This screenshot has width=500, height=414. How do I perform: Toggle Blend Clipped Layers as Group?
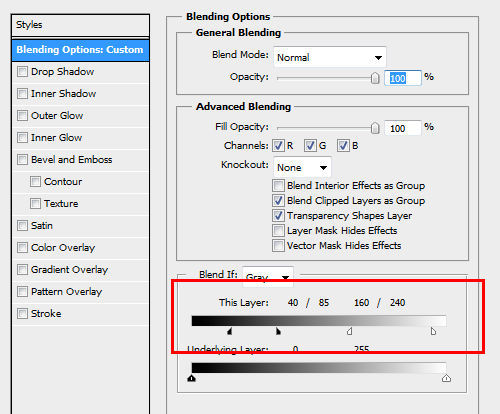pyautogui.click(x=278, y=201)
